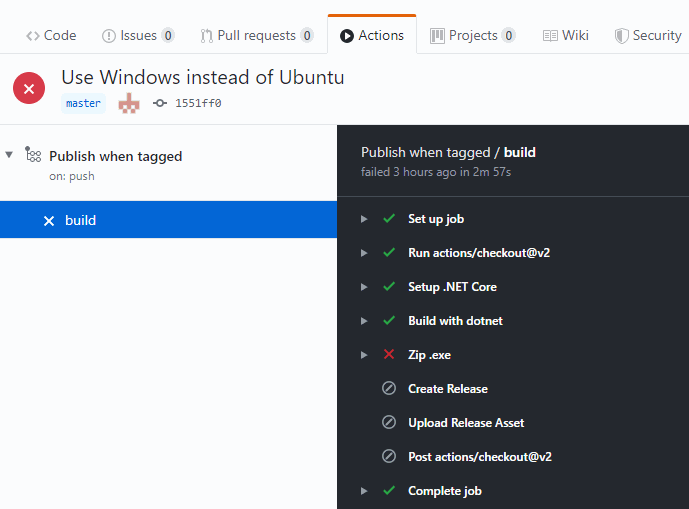Expand the Set up job step

pyautogui.click(x=364, y=219)
